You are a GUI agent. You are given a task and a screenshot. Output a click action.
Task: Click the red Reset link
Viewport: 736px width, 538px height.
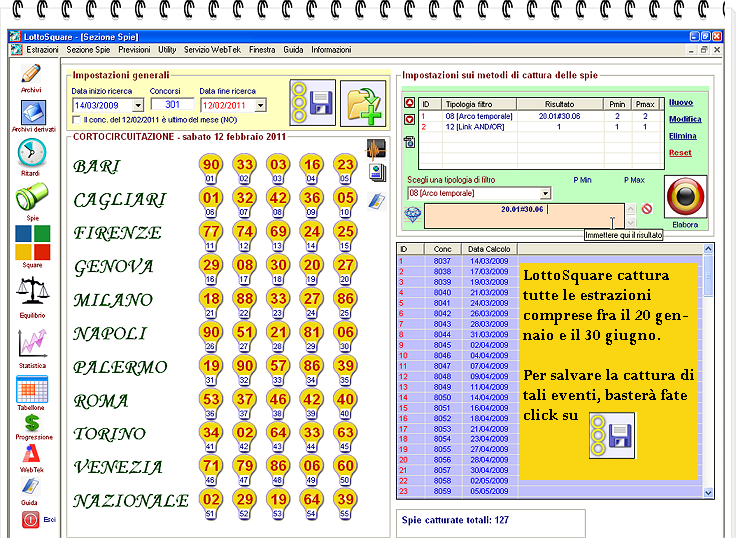click(x=680, y=153)
